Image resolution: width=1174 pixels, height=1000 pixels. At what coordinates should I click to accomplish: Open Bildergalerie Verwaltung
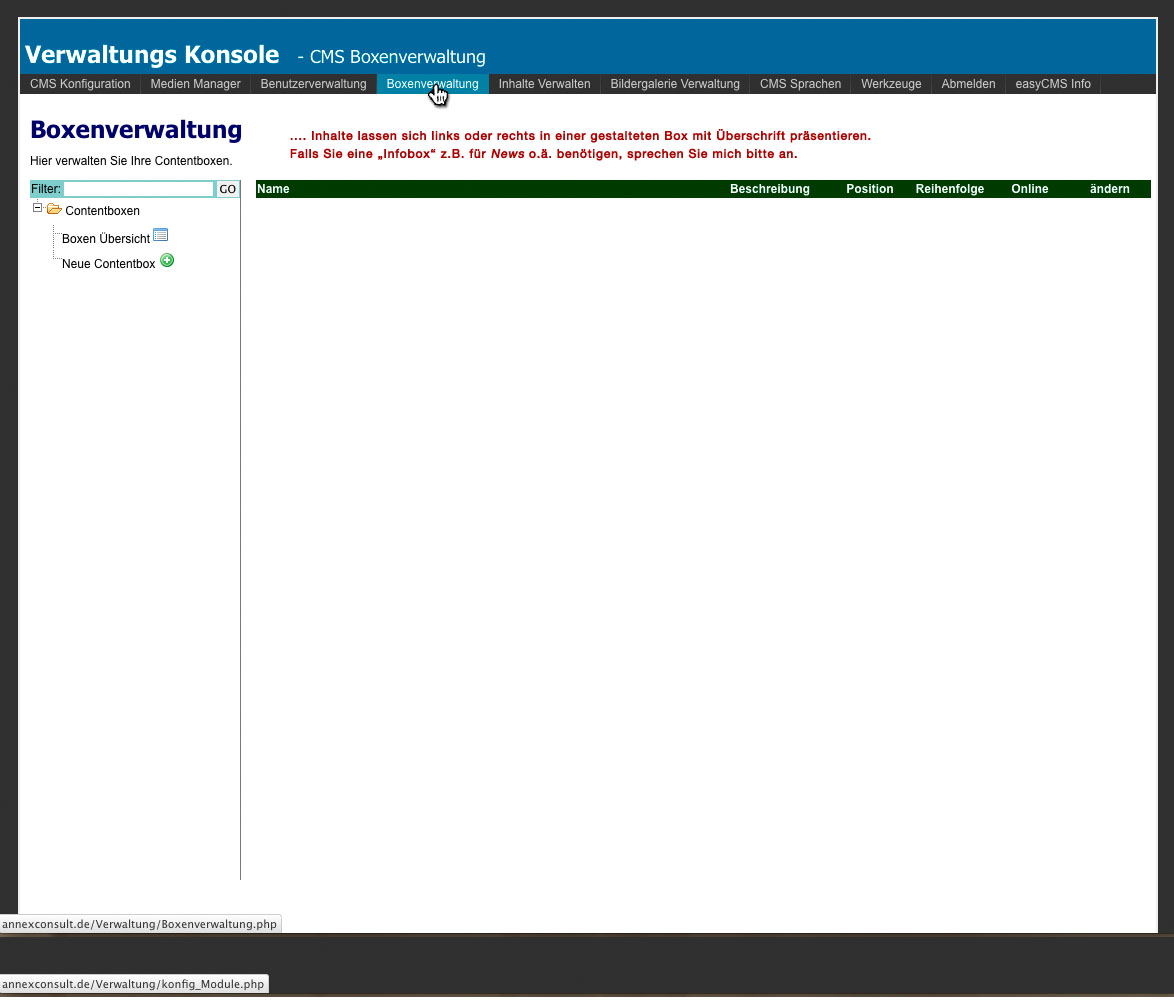tap(675, 84)
